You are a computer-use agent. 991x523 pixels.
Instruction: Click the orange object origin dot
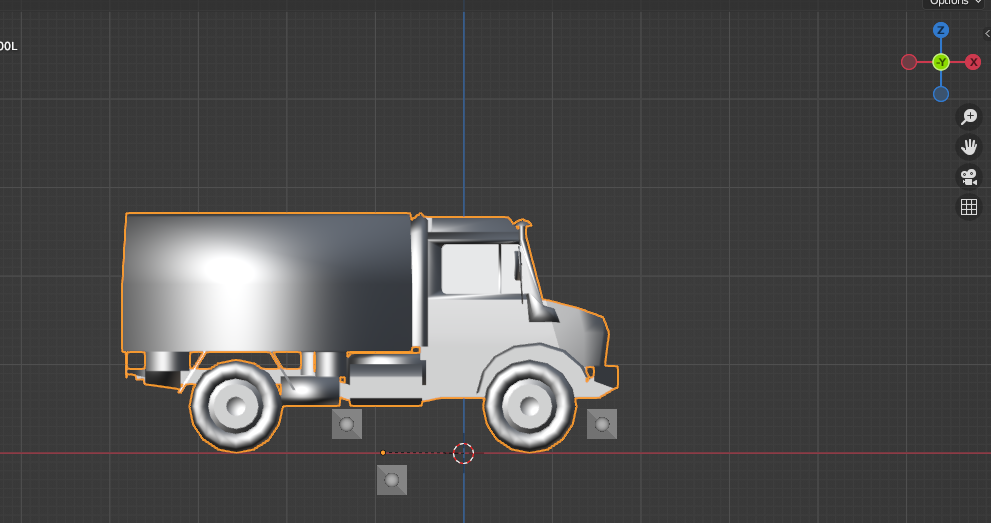[x=383, y=452]
